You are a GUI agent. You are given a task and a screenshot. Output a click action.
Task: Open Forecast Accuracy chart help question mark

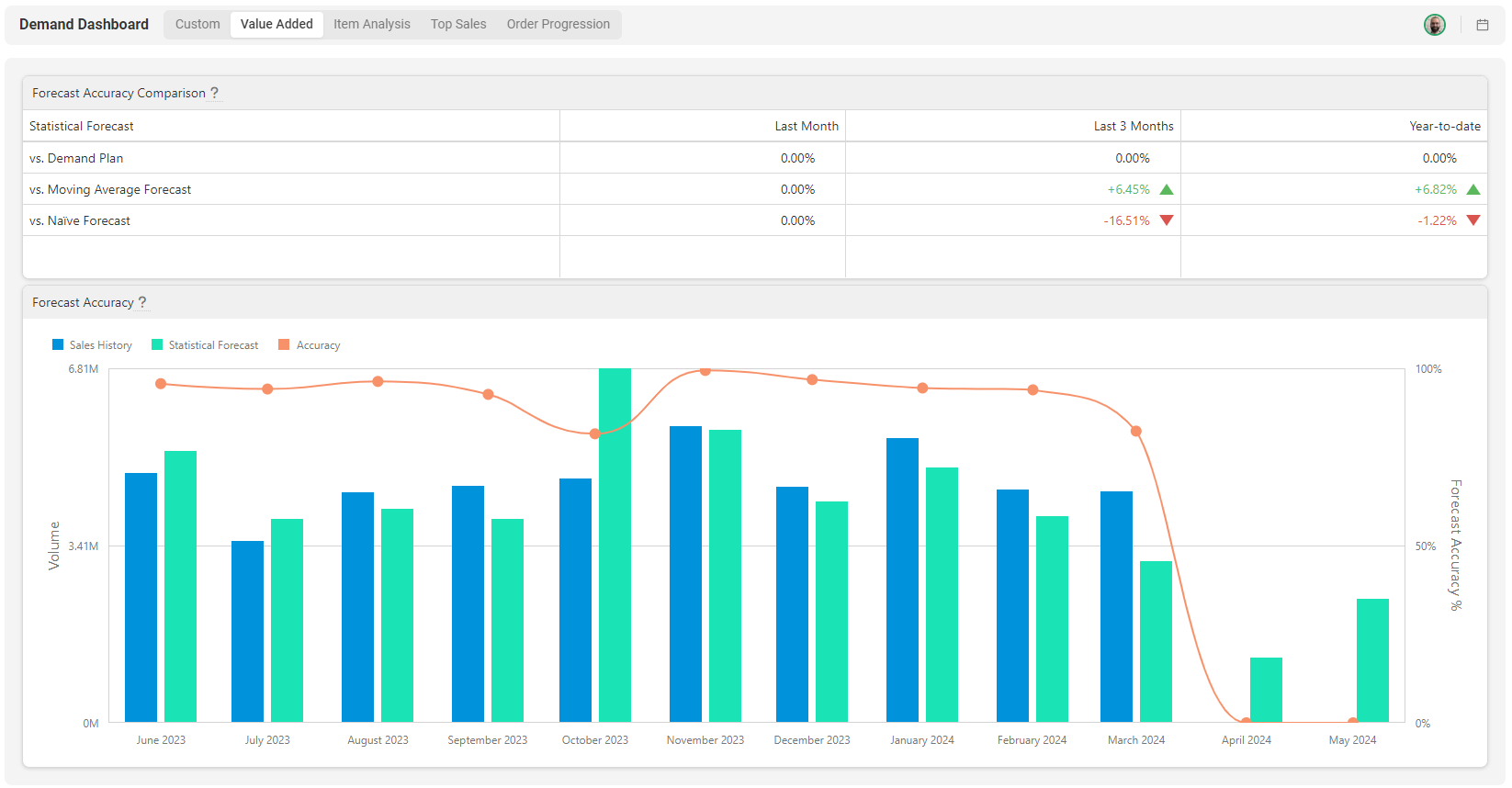coord(142,302)
